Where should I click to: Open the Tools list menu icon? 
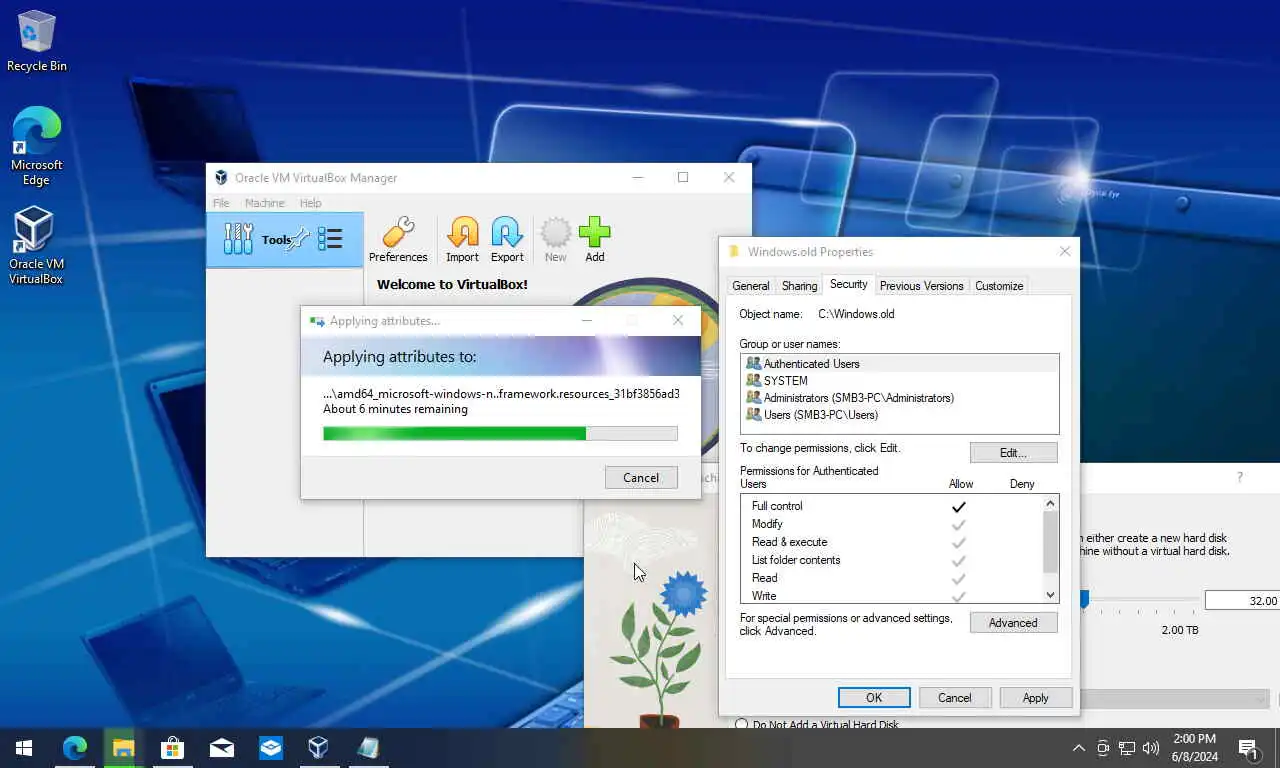330,239
